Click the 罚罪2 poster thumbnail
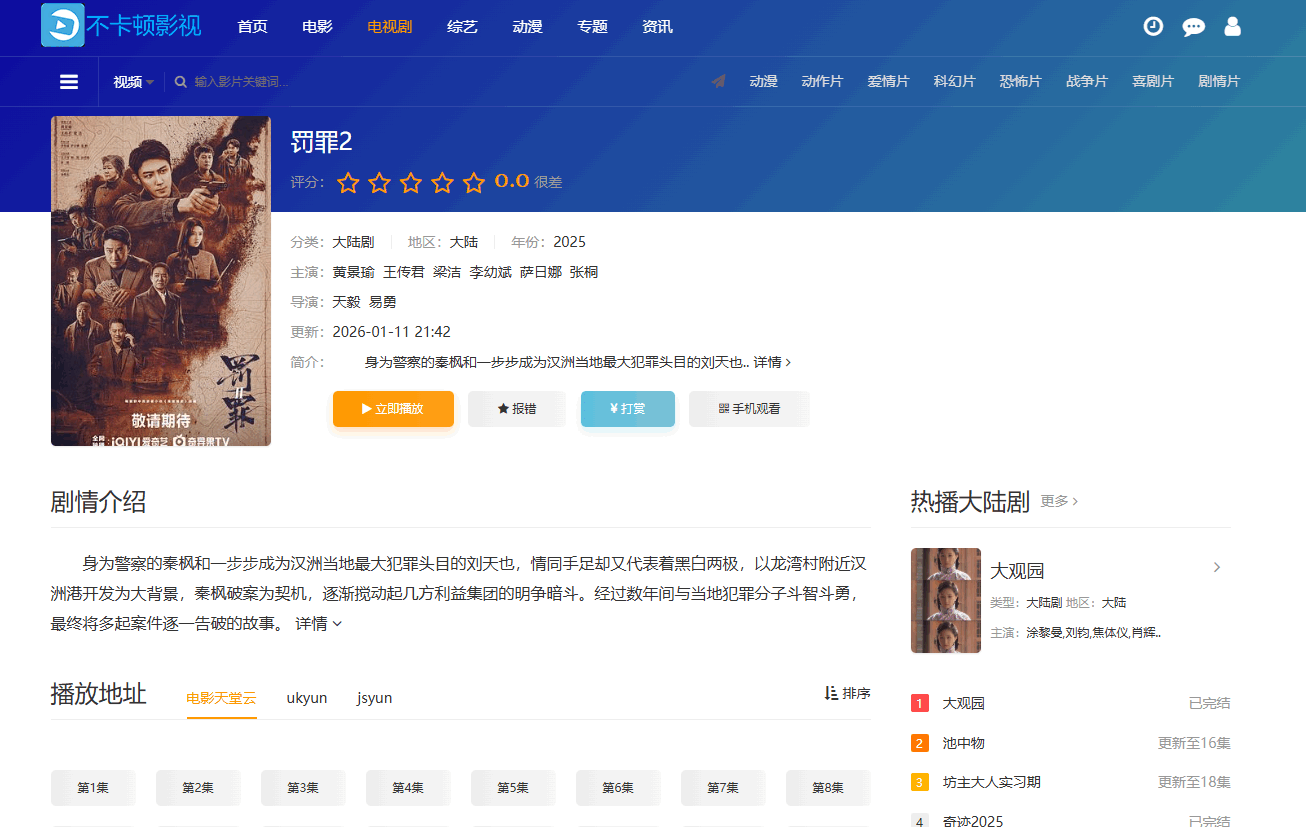 [x=160, y=280]
